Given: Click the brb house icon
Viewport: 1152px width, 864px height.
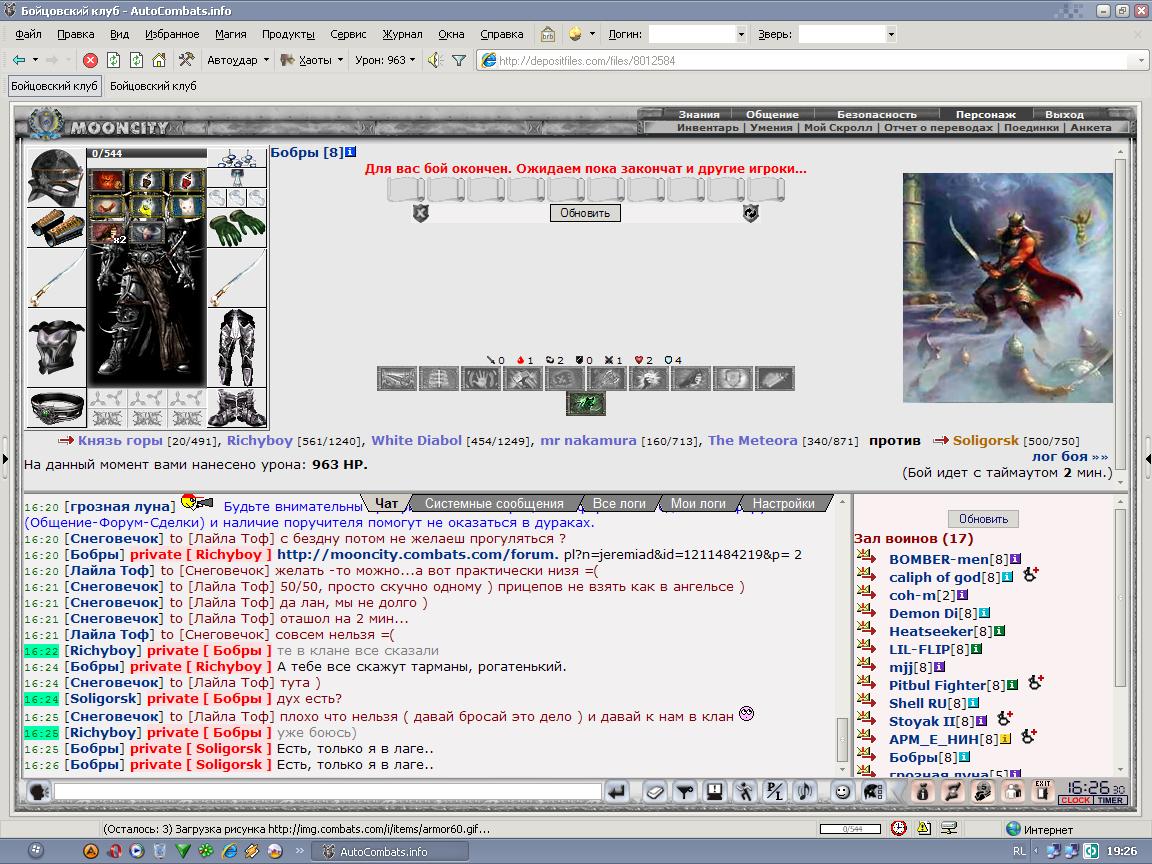Looking at the screenshot, I should [x=547, y=34].
